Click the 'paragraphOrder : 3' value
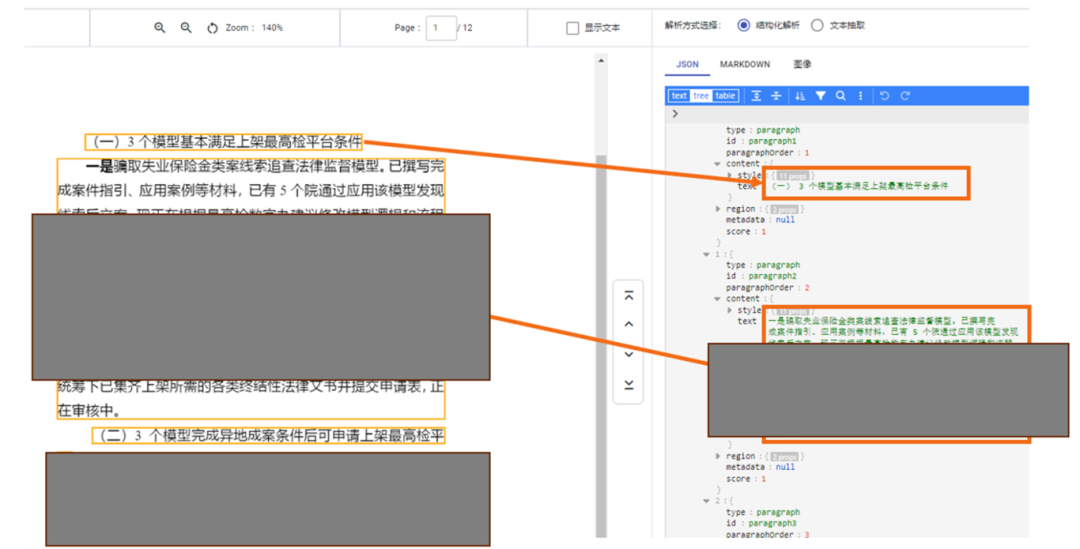This screenshot has width=1080, height=549. coord(807,535)
